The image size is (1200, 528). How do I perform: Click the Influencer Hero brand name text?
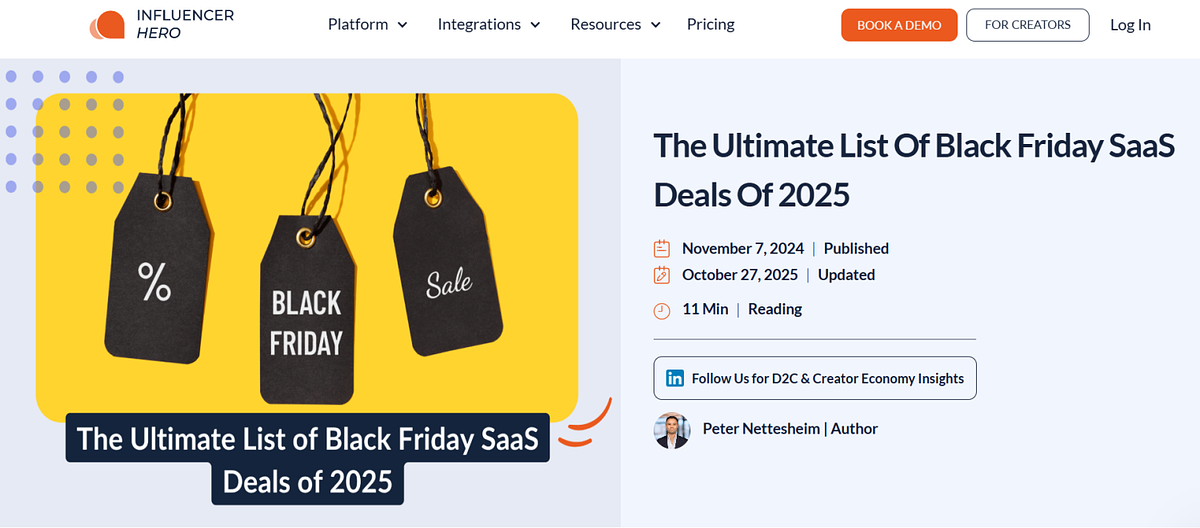click(x=185, y=24)
